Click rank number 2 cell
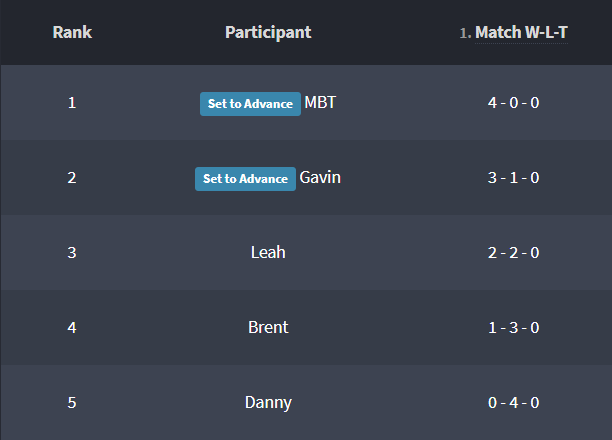612x440 pixels. (72, 178)
